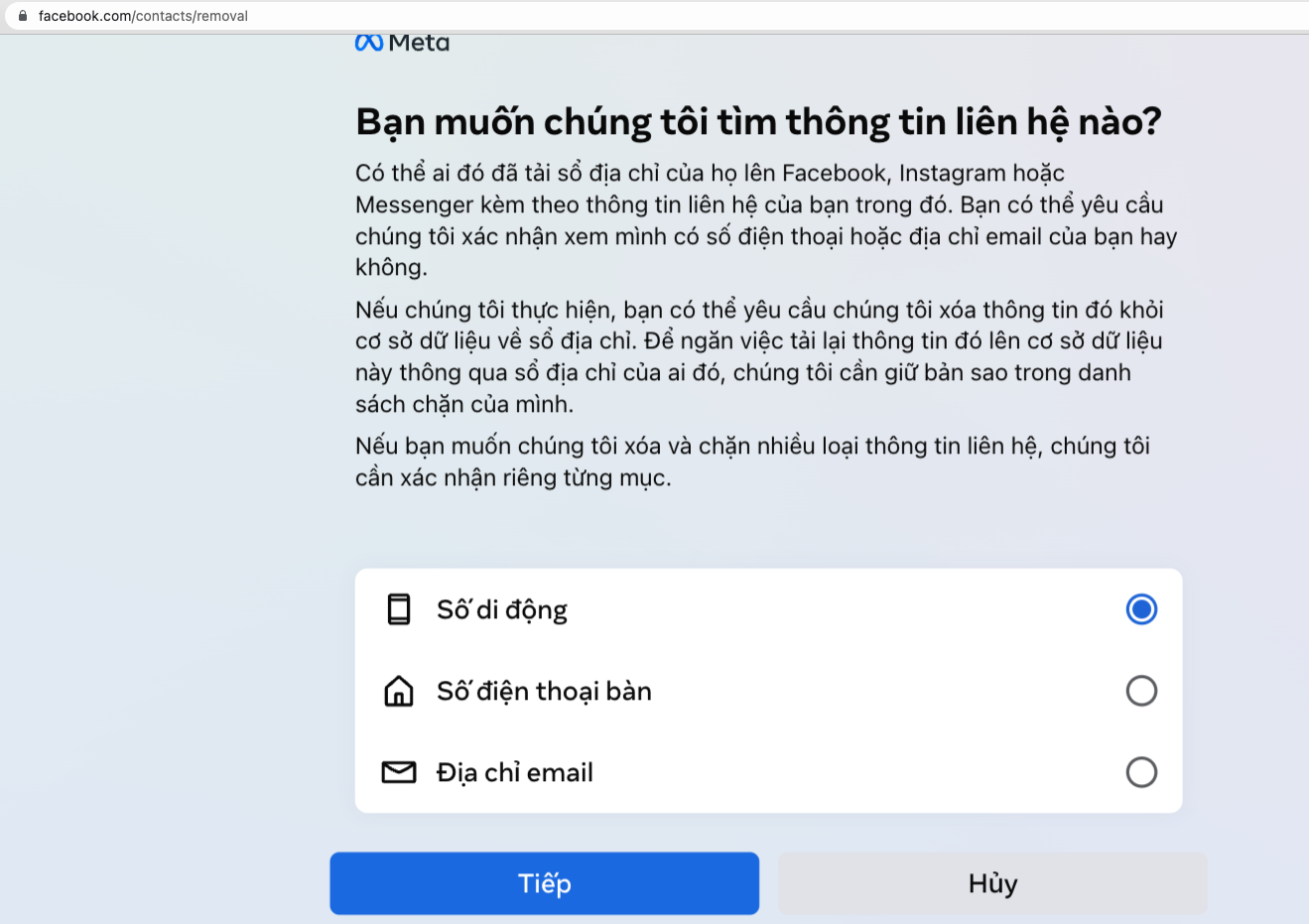Click the Hủy button
The image size is (1309, 924).
(x=992, y=883)
